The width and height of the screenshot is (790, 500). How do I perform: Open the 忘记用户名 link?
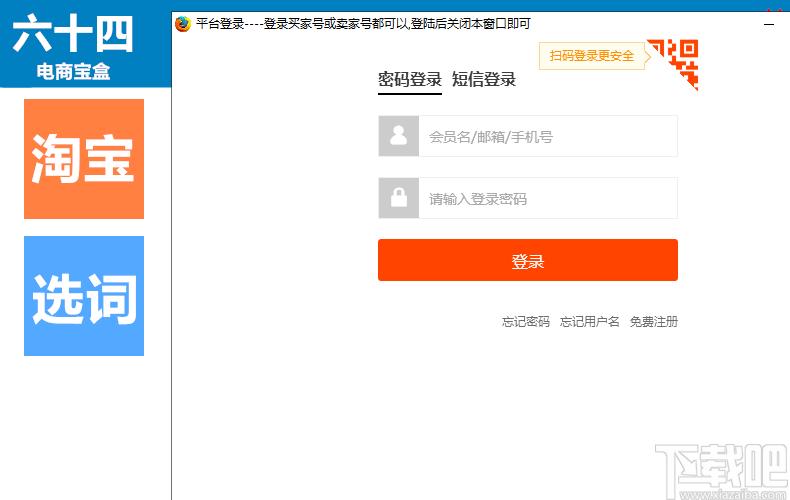(589, 322)
